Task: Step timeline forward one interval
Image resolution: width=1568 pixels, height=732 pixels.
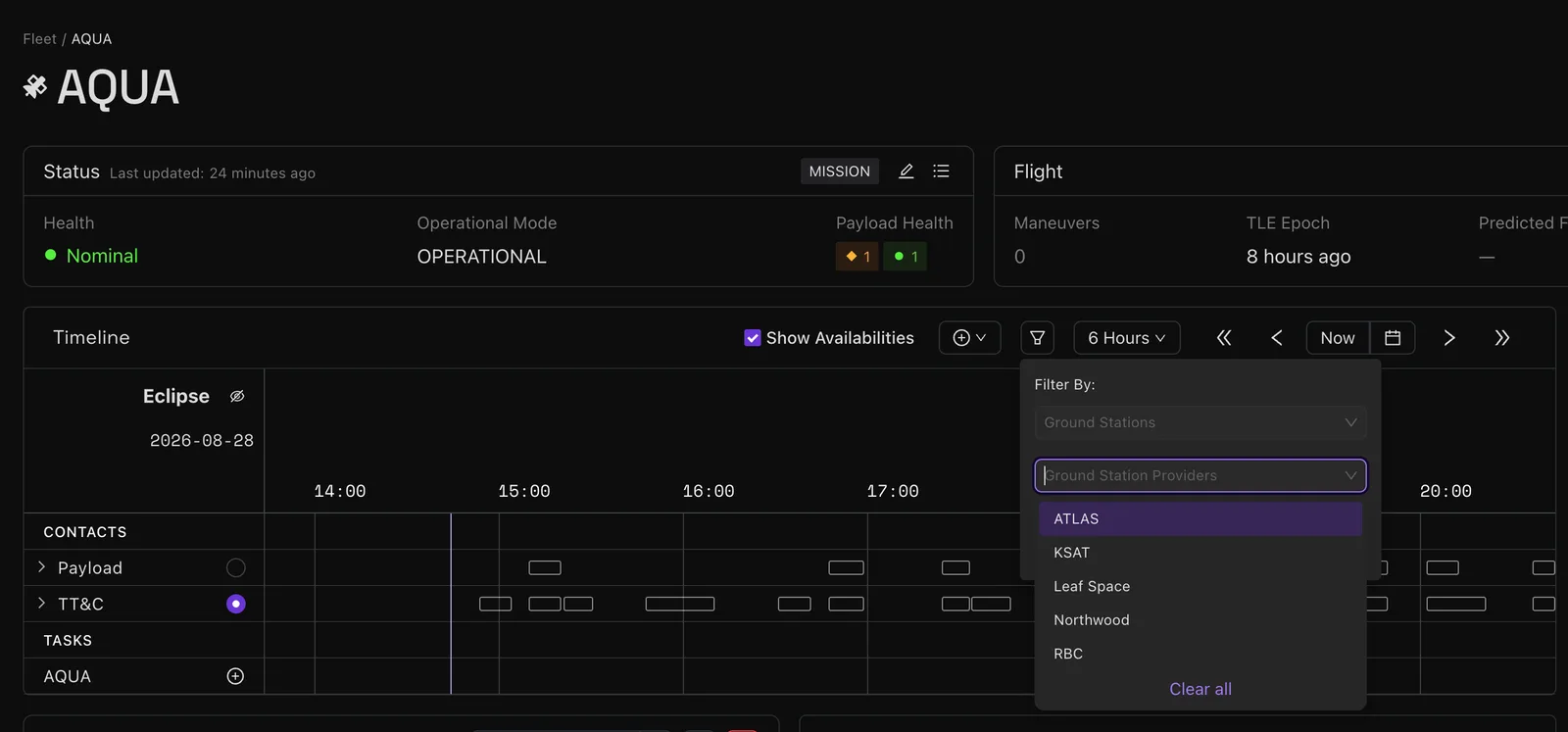Action: 1449,338
